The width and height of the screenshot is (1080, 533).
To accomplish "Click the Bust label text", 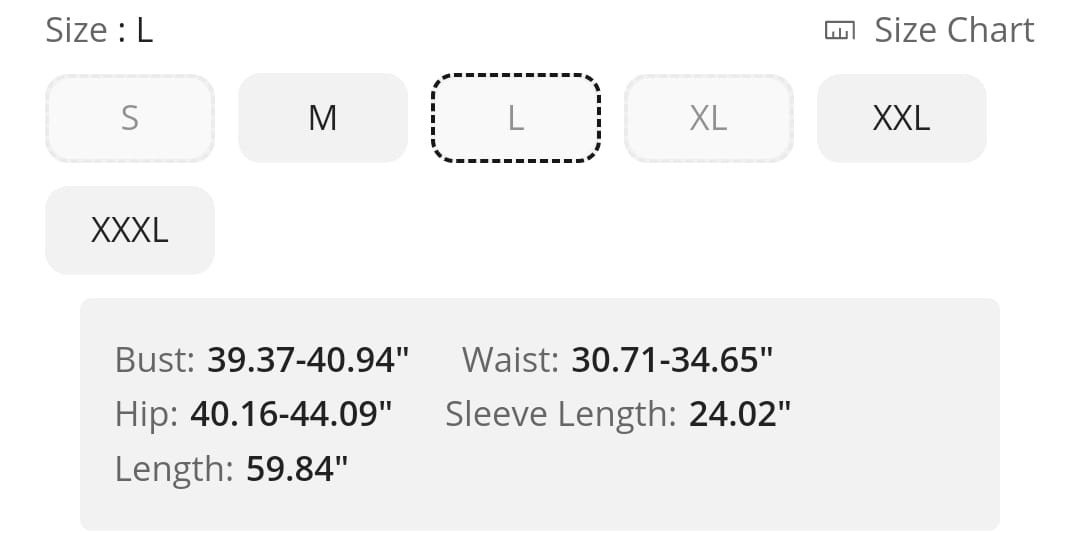I will (x=155, y=359).
